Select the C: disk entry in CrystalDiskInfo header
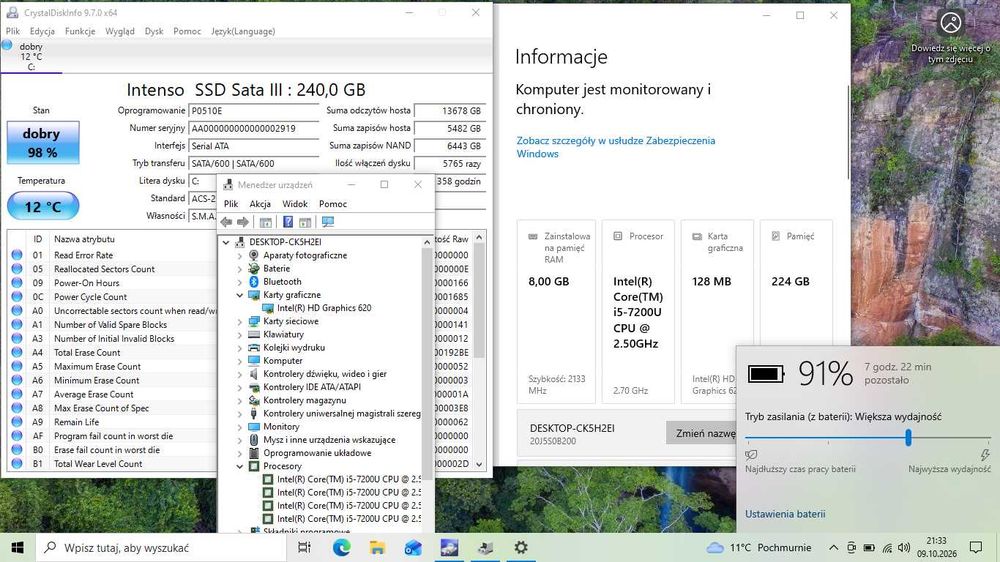This screenshot has width=1000, height=562. (31, 56)
